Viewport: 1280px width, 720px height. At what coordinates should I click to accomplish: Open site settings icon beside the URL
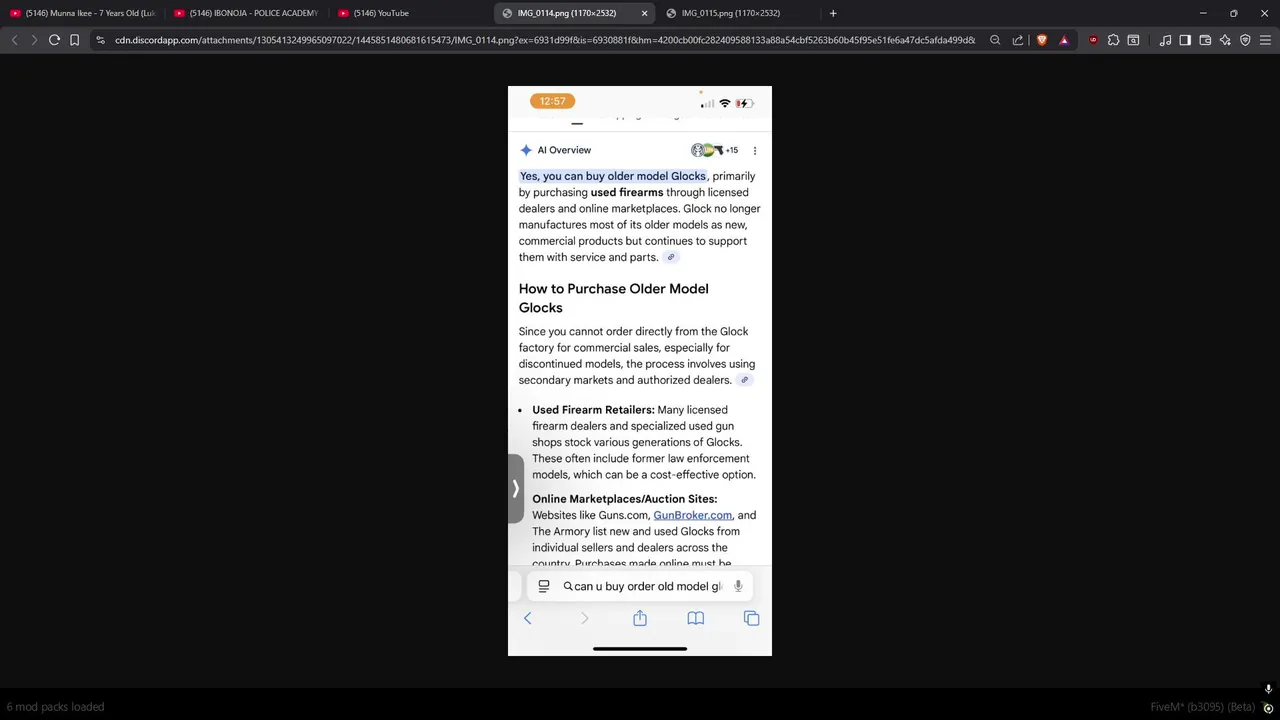point(100,40)
